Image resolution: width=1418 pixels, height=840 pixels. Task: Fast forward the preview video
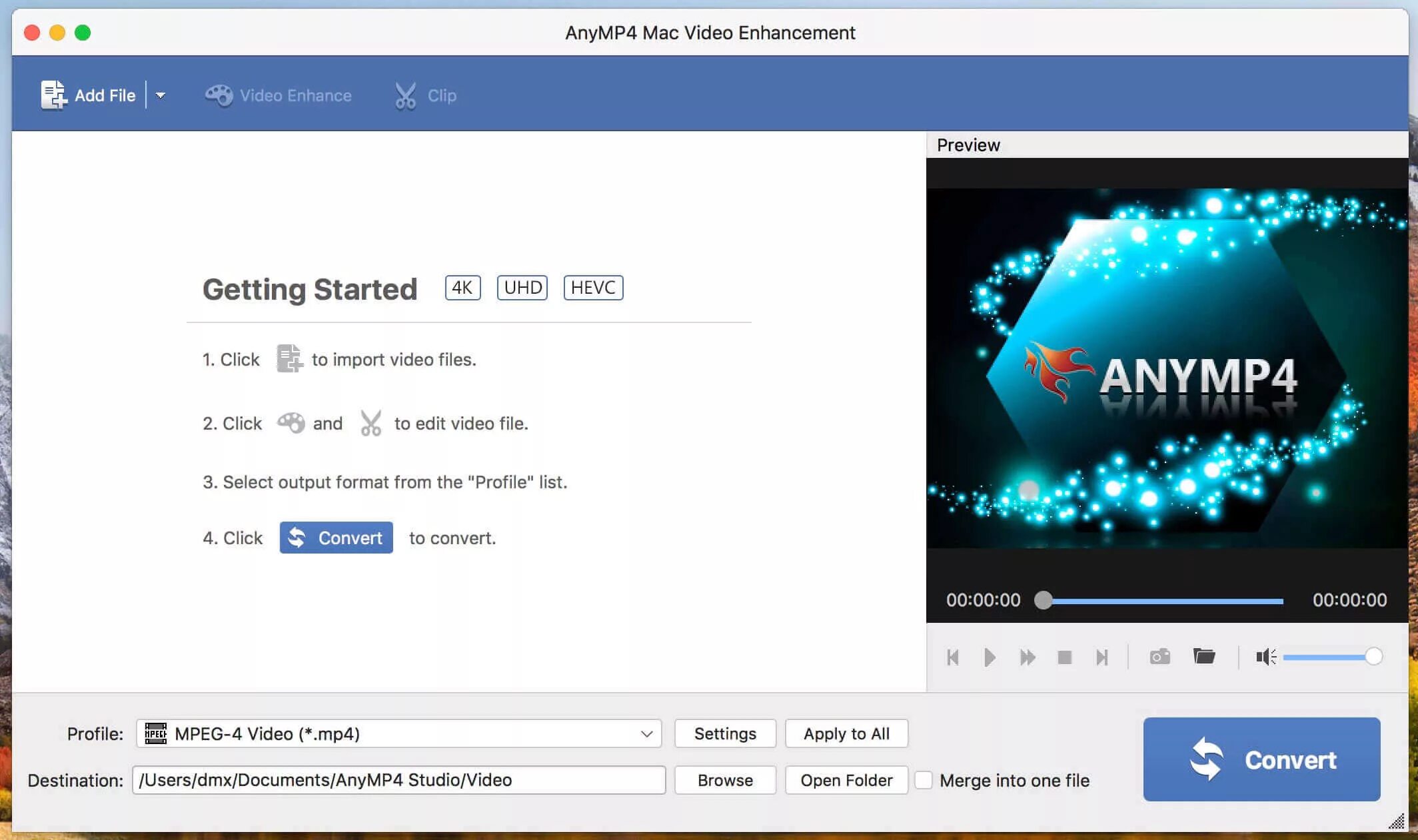[x=1028, y=657]
